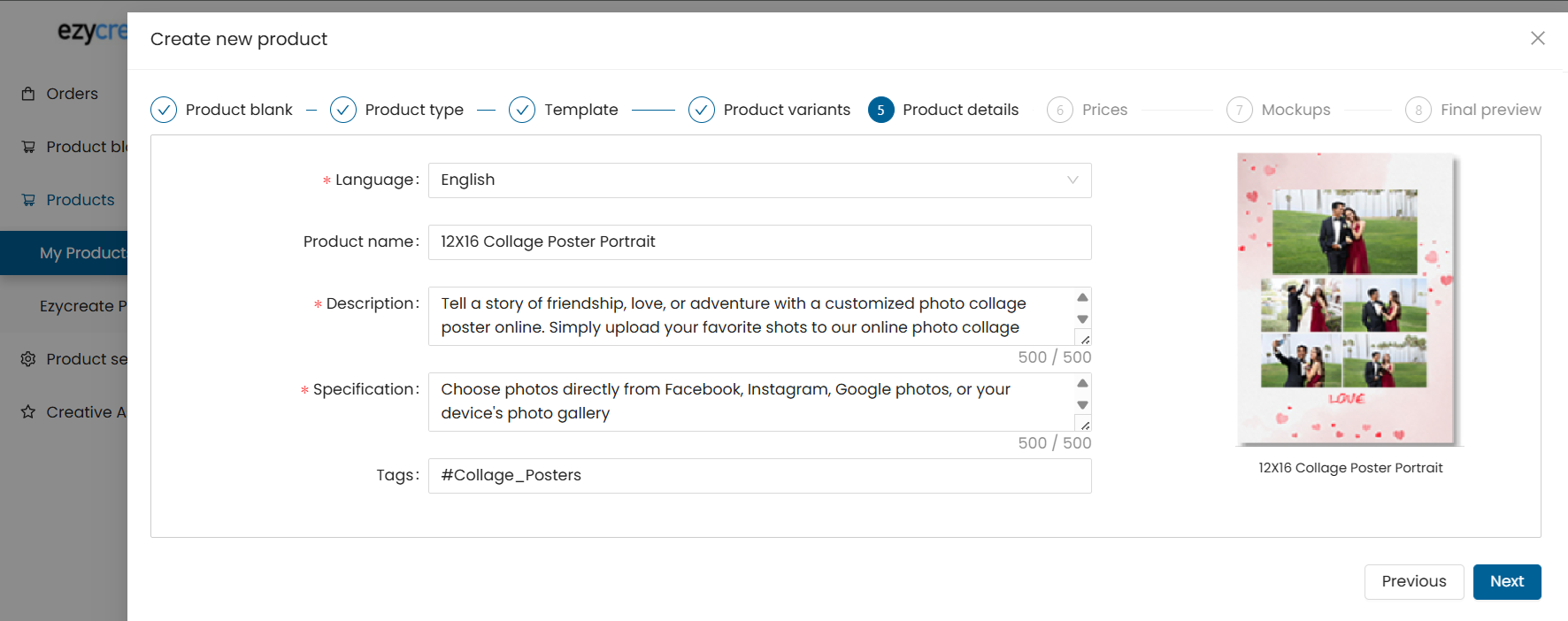Click the Template step checkmark circle

tap(522, 110)
